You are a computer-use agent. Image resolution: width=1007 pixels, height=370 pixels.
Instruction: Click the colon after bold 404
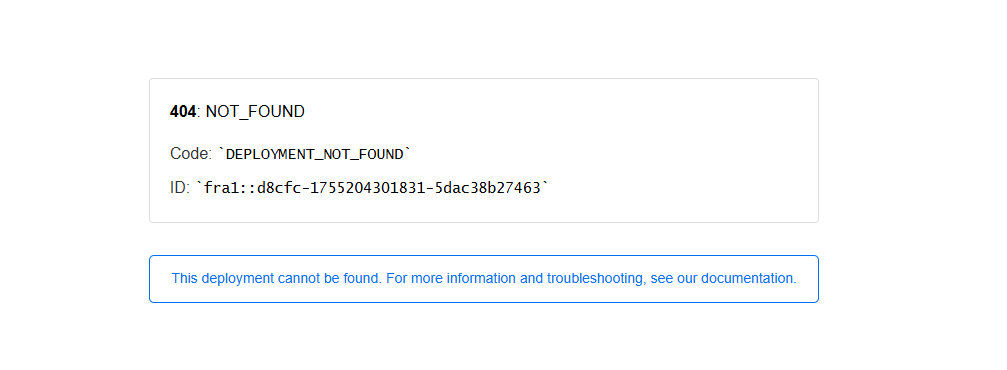pyautogui.click(x=198, y=112)
